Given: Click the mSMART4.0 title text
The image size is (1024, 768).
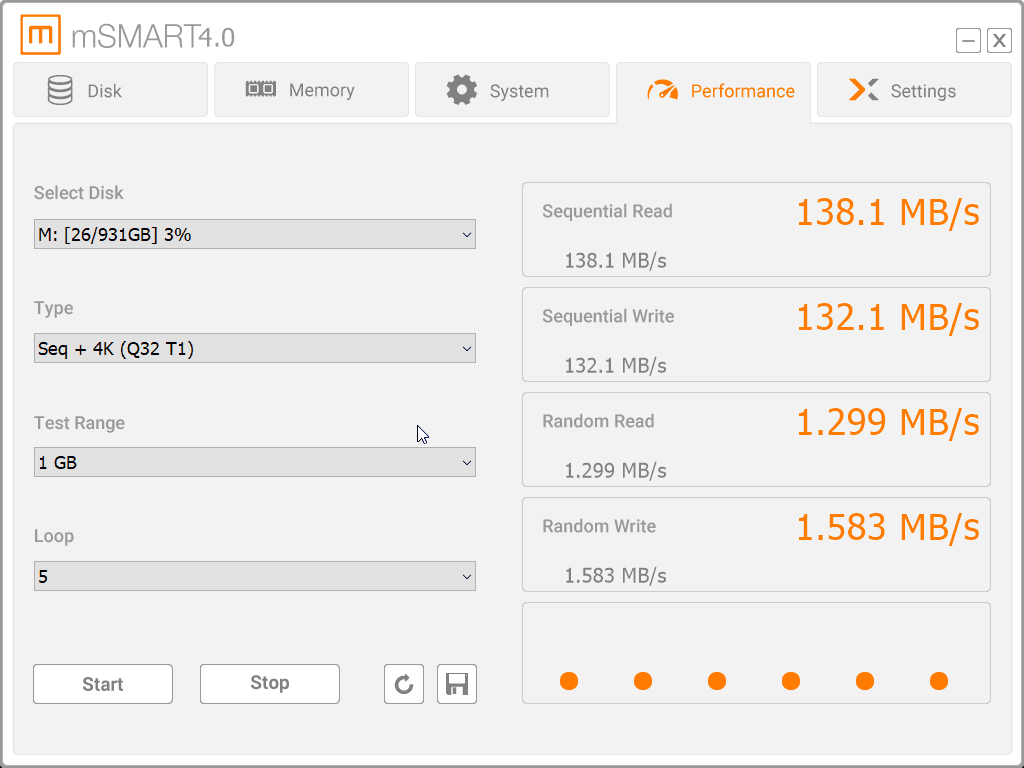Looking at the screenshot, I should pyautogui.click(x=153, y=37).
